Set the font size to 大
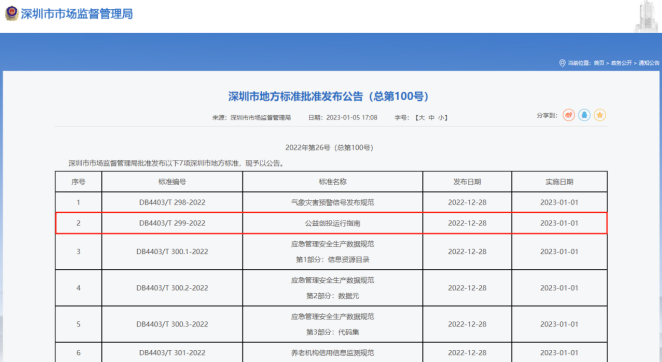This screenshot has width=662, height=362. click(421, 118)
